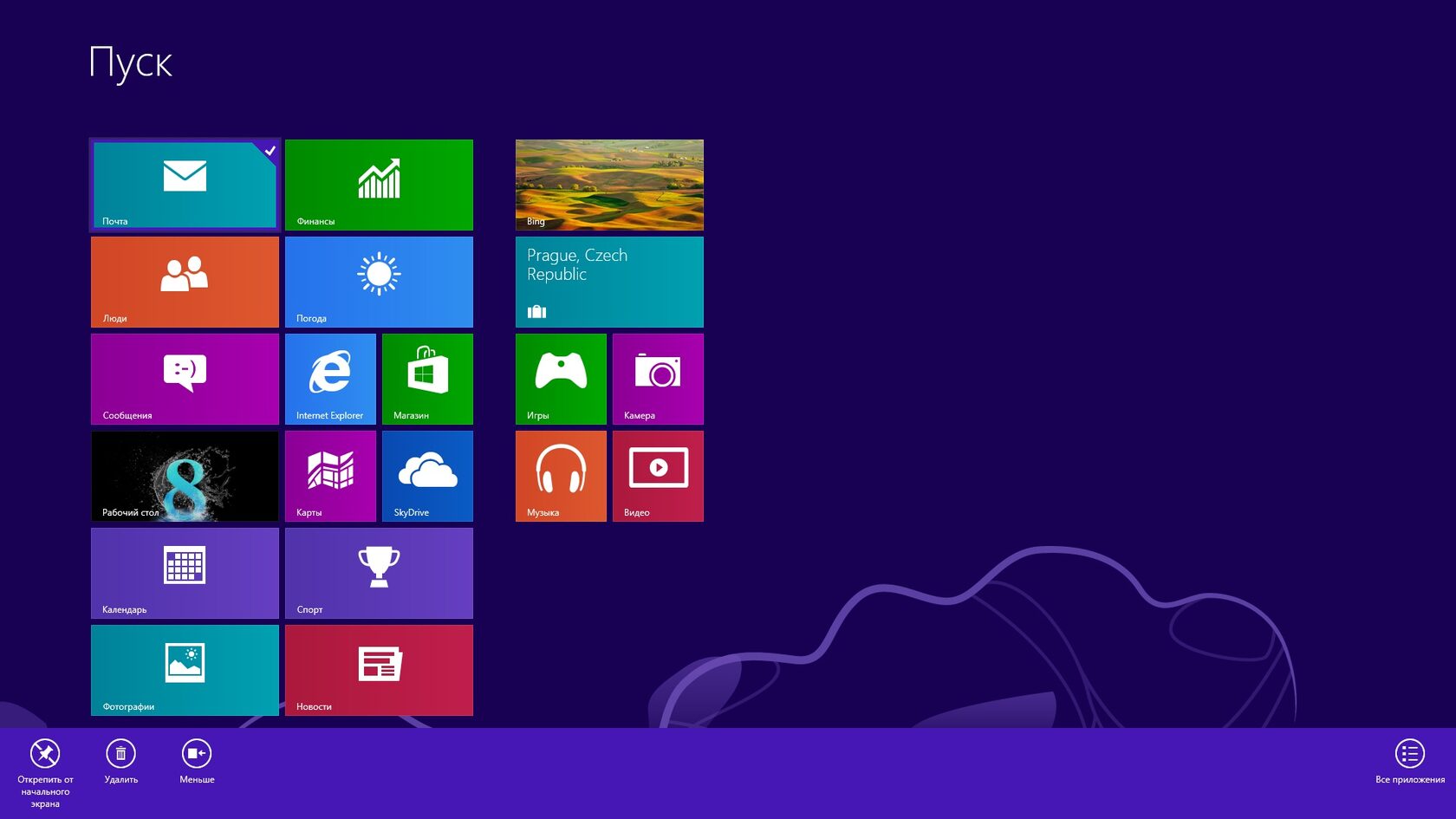Open the SkyDrive cloud tile
This screenshot has height=819, width=1456.
427,476
